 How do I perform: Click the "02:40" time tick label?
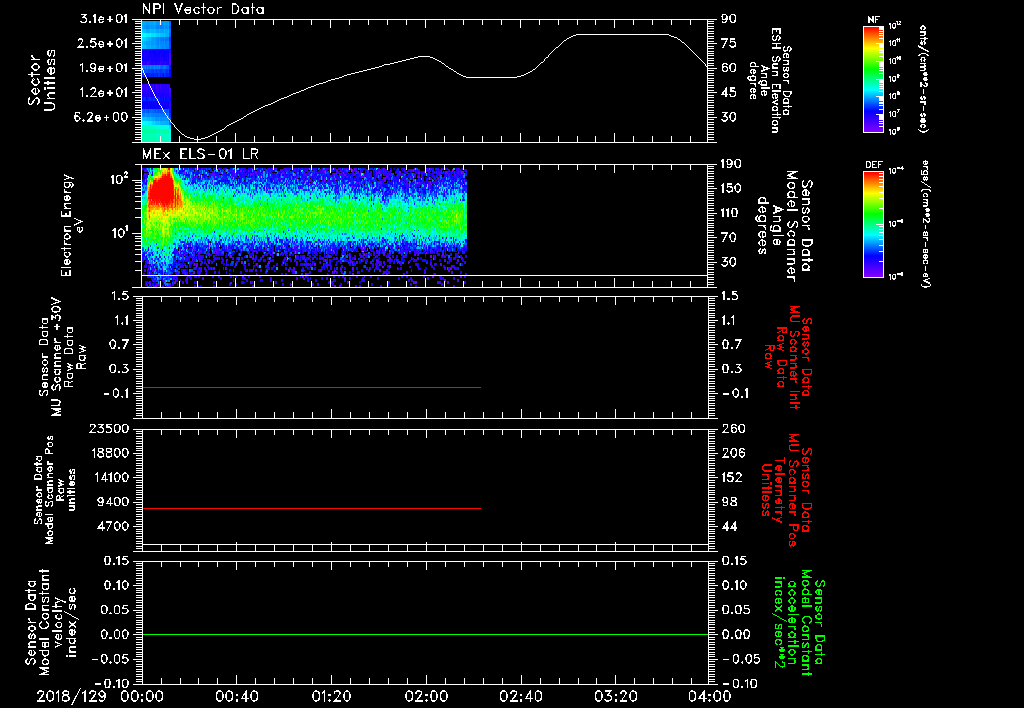point(520,696)
